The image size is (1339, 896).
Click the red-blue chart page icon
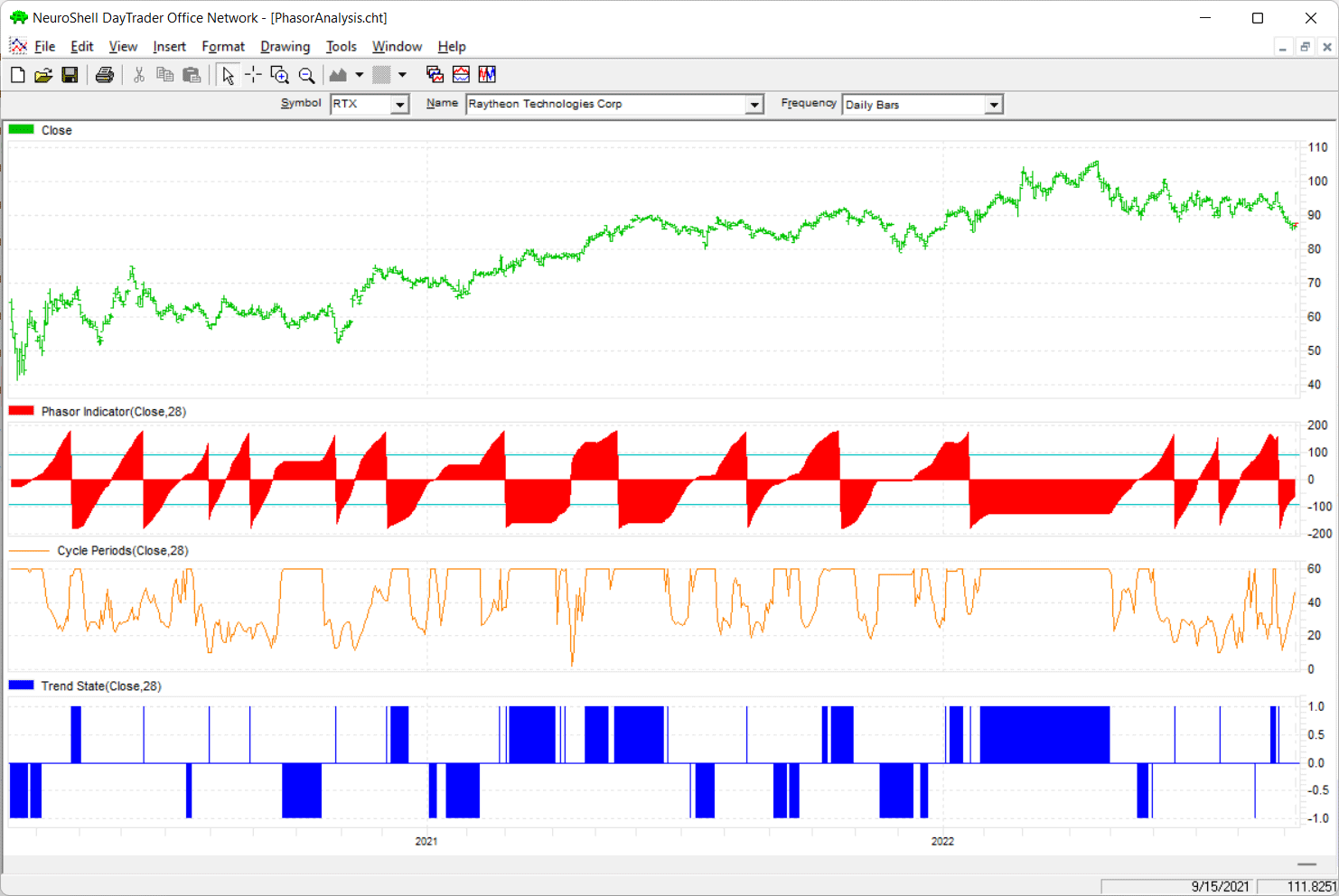(x=461, y=75)
